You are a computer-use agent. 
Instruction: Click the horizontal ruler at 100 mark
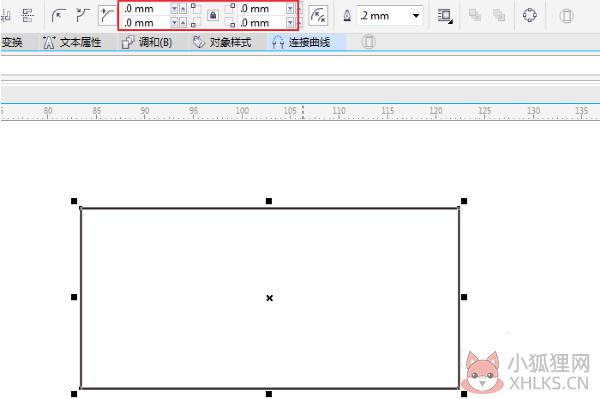[x=242, y=111]
